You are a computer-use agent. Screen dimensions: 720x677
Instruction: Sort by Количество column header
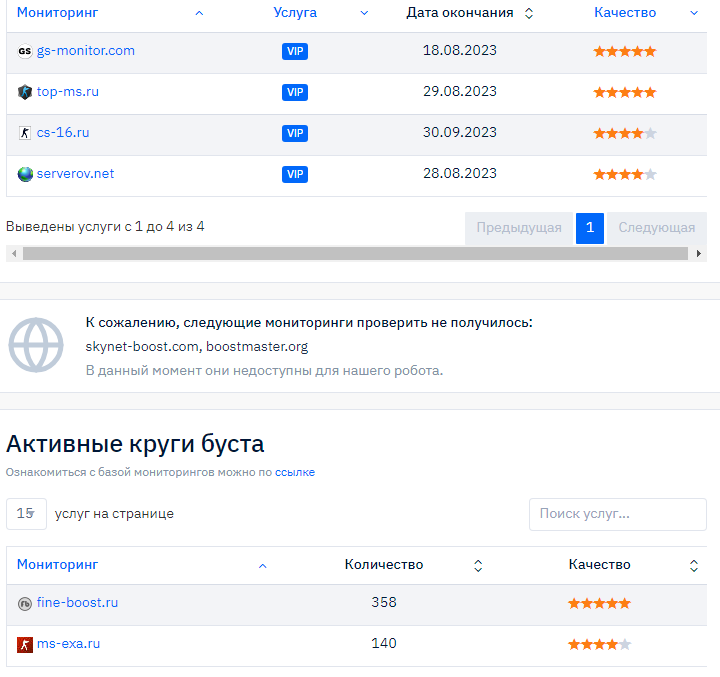pyautogui.click(x=384, y=564)
